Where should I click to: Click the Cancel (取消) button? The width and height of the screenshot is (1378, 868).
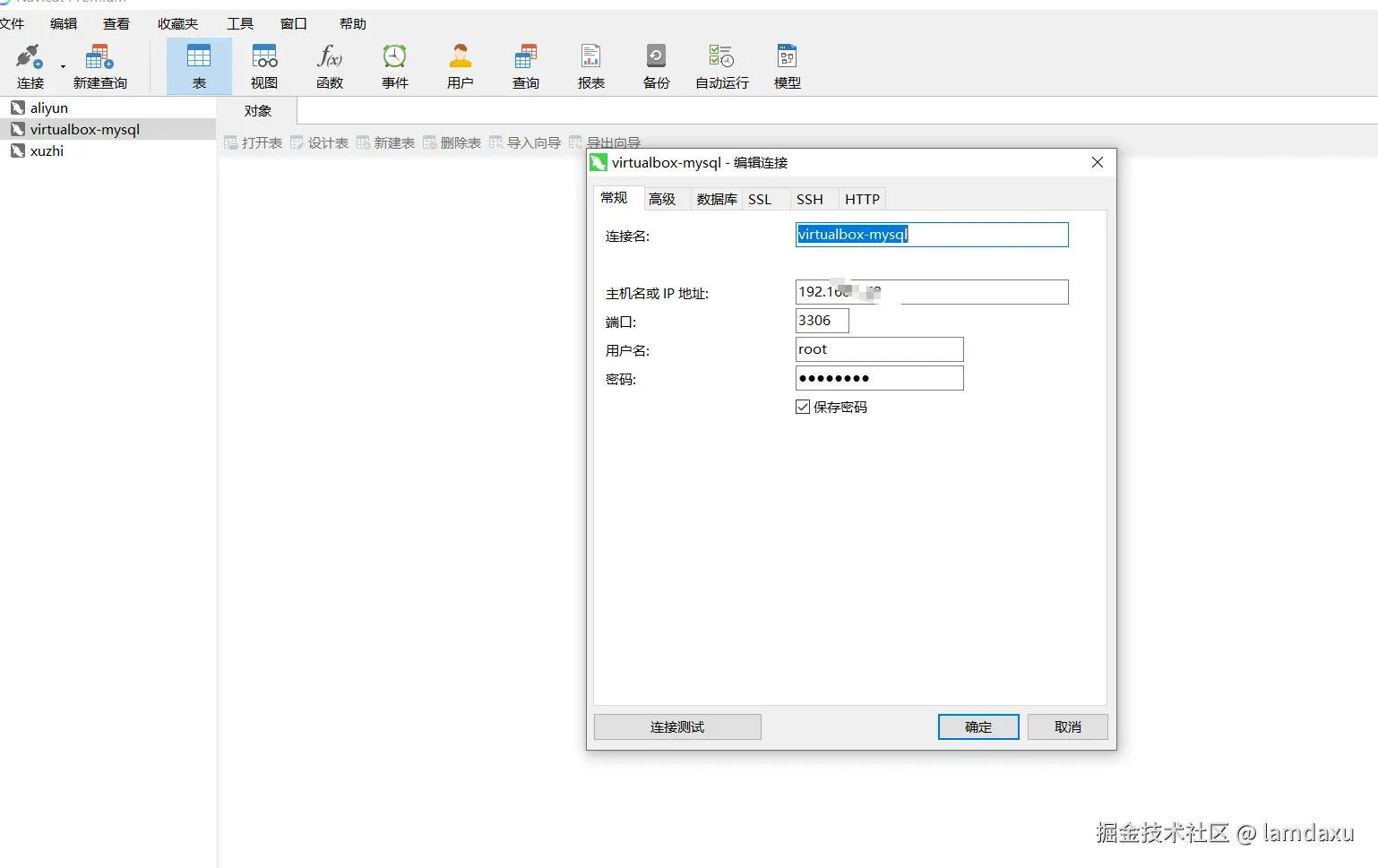pos(1068,726)
